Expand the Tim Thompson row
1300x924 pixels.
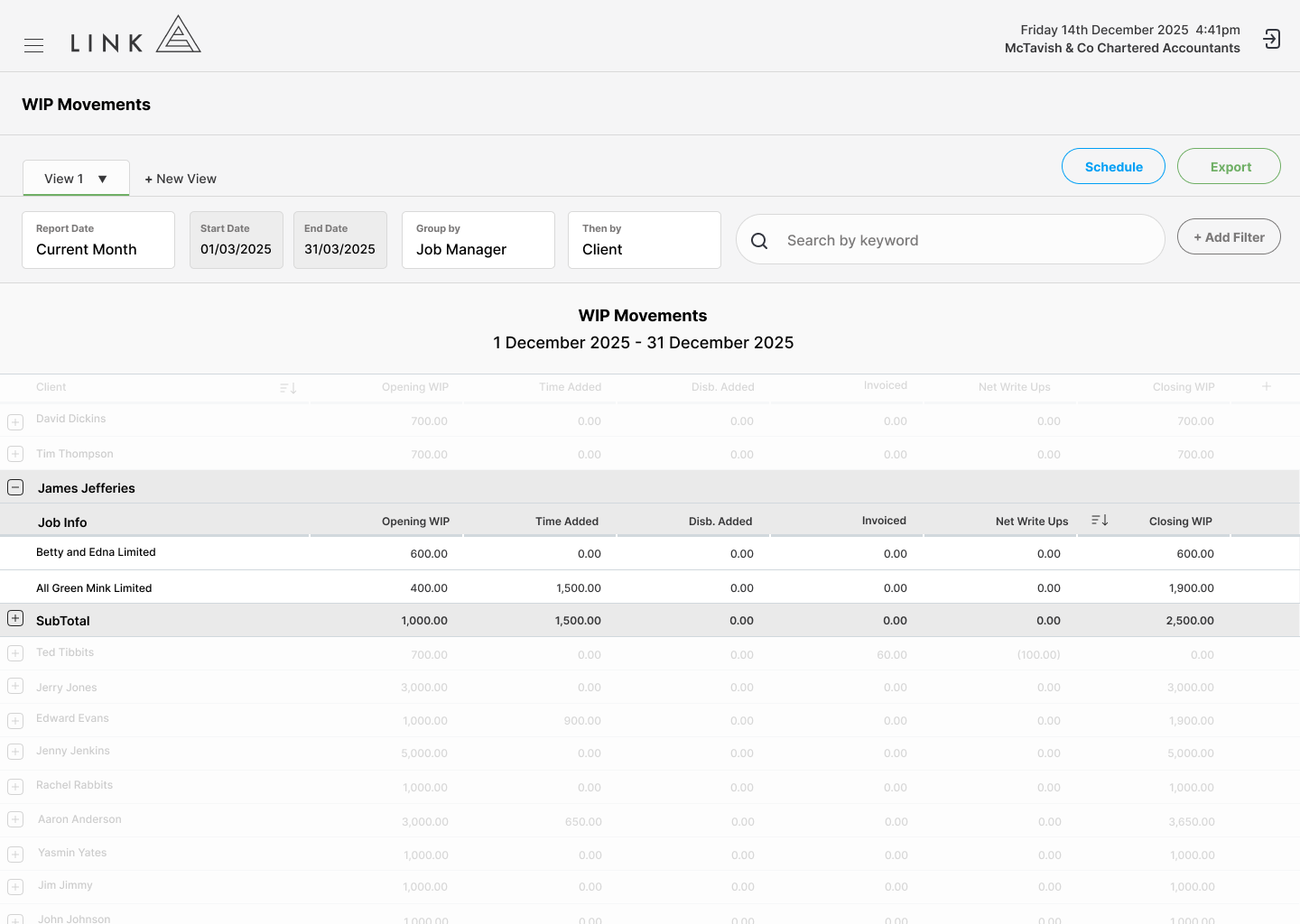pyautogui.click(x=15, y=453)
